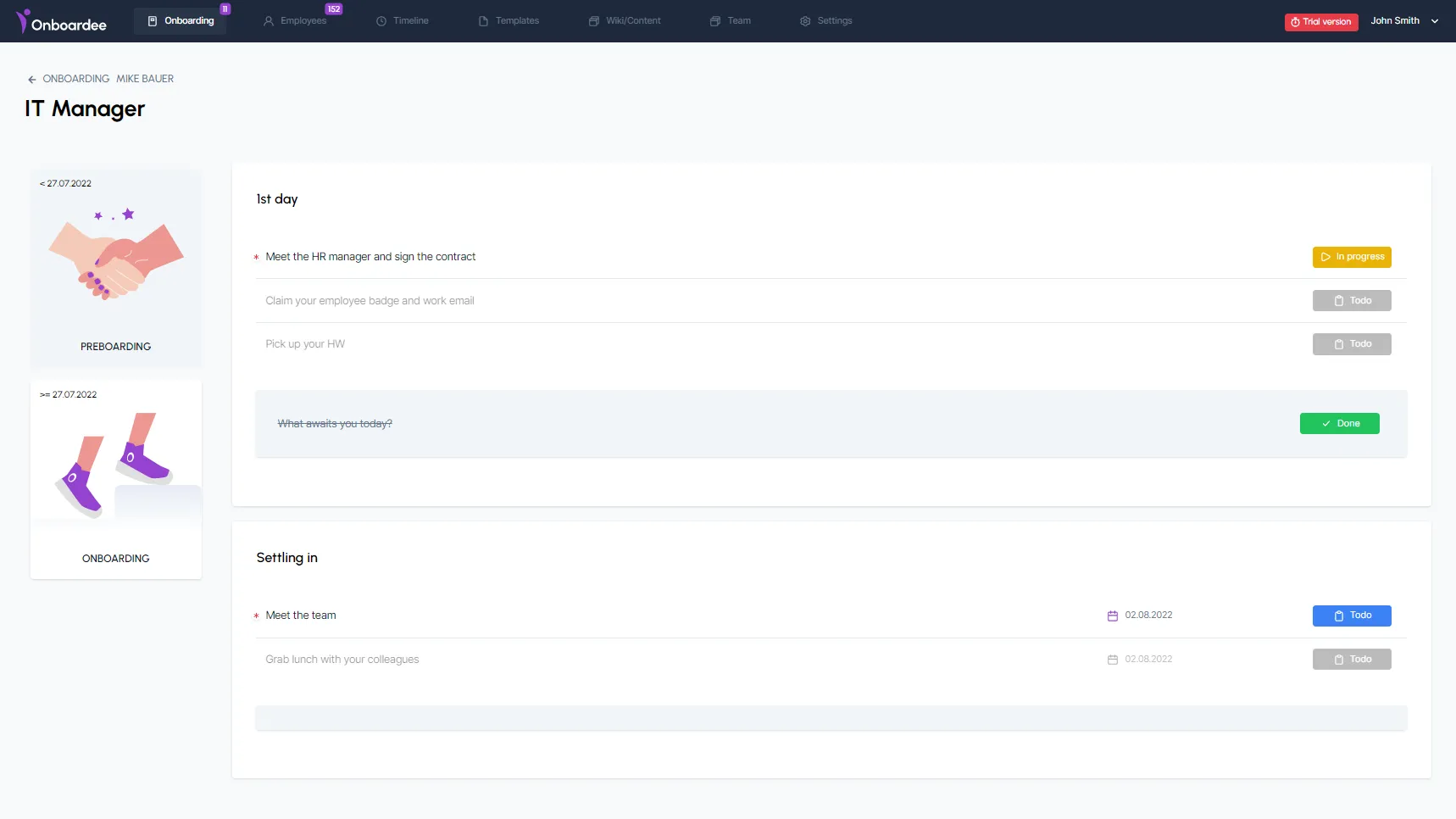This screenshot has height=819, width=1456.
Task: Select the Preboarding phase card
Action: (x=116, y=268)
